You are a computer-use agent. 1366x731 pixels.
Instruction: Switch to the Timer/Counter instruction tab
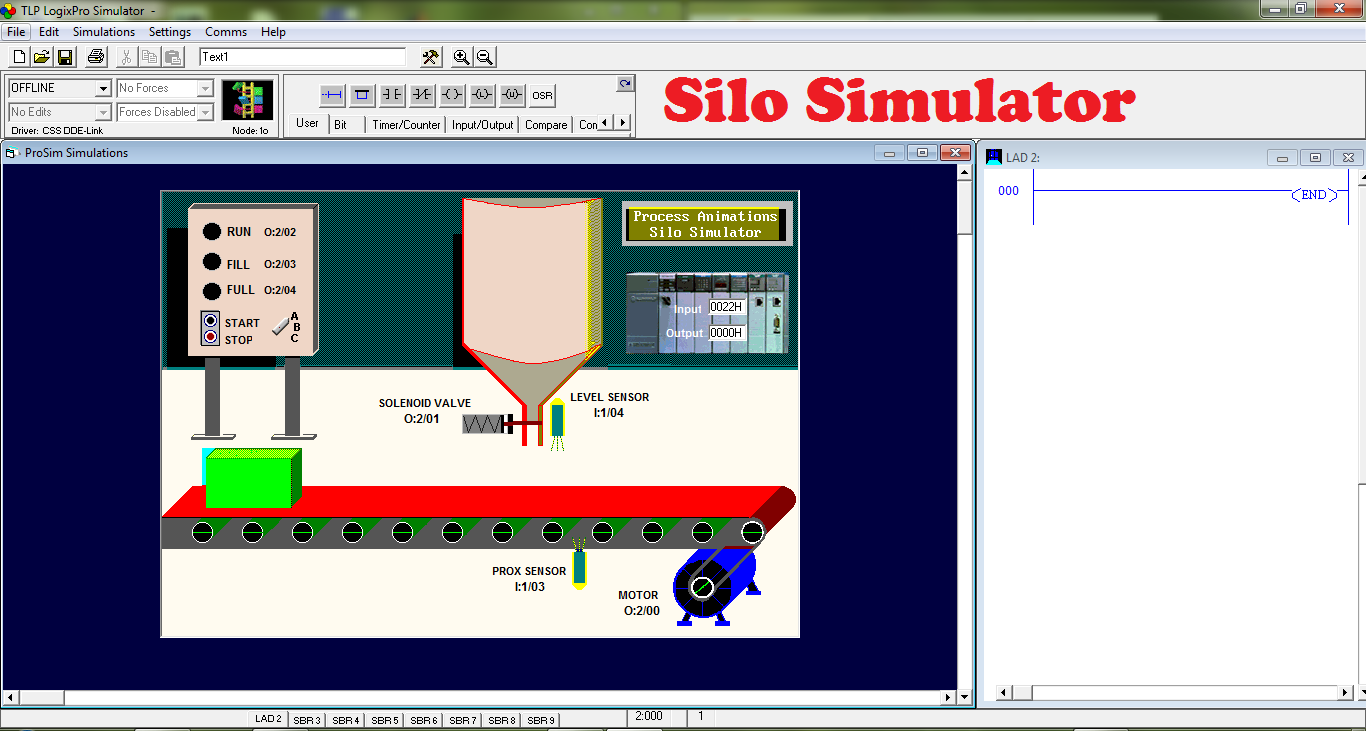click(405, 124)
